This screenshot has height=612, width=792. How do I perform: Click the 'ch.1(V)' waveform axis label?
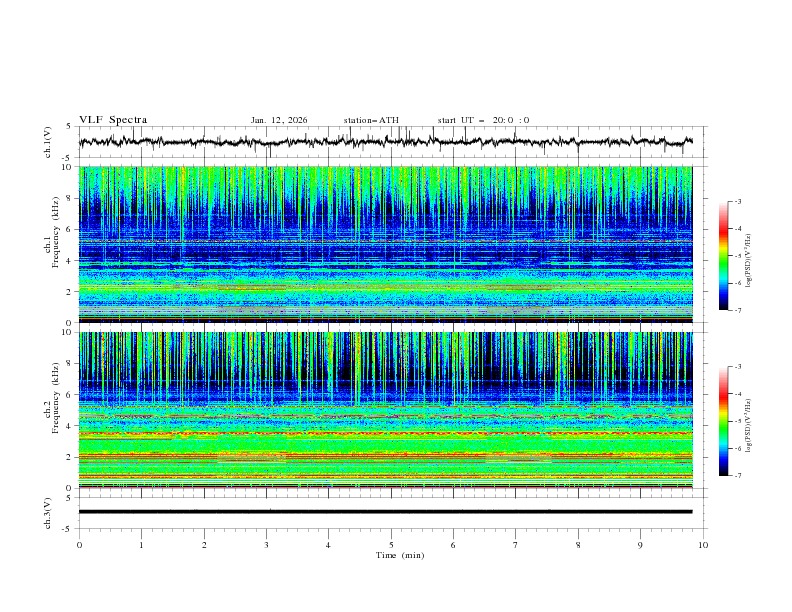coord(48,142)
